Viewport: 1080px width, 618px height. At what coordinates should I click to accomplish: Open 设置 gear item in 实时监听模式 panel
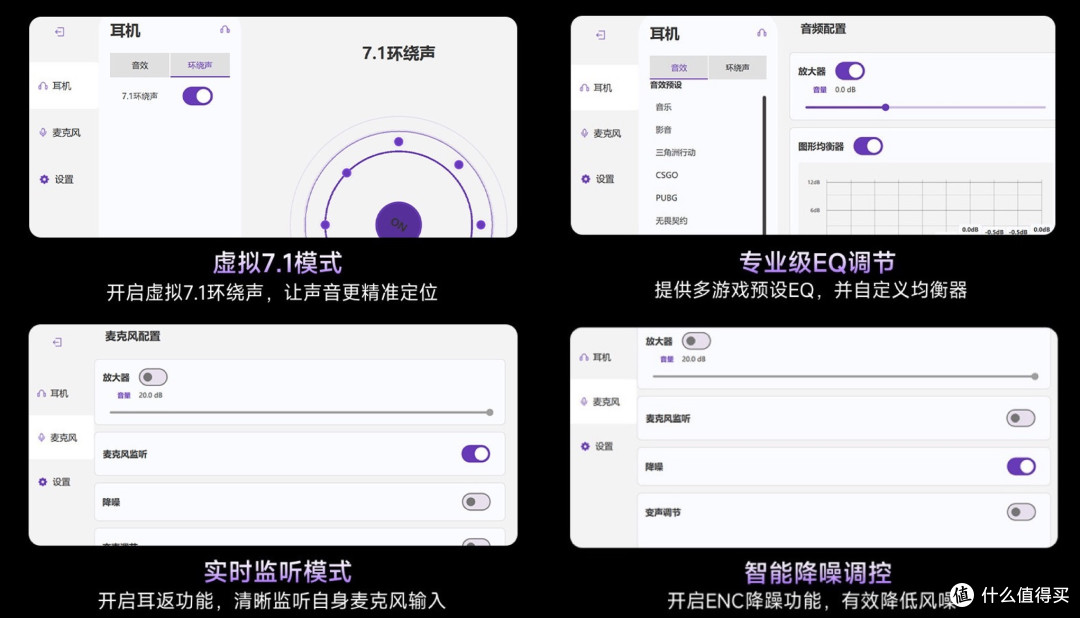[54, 482]
